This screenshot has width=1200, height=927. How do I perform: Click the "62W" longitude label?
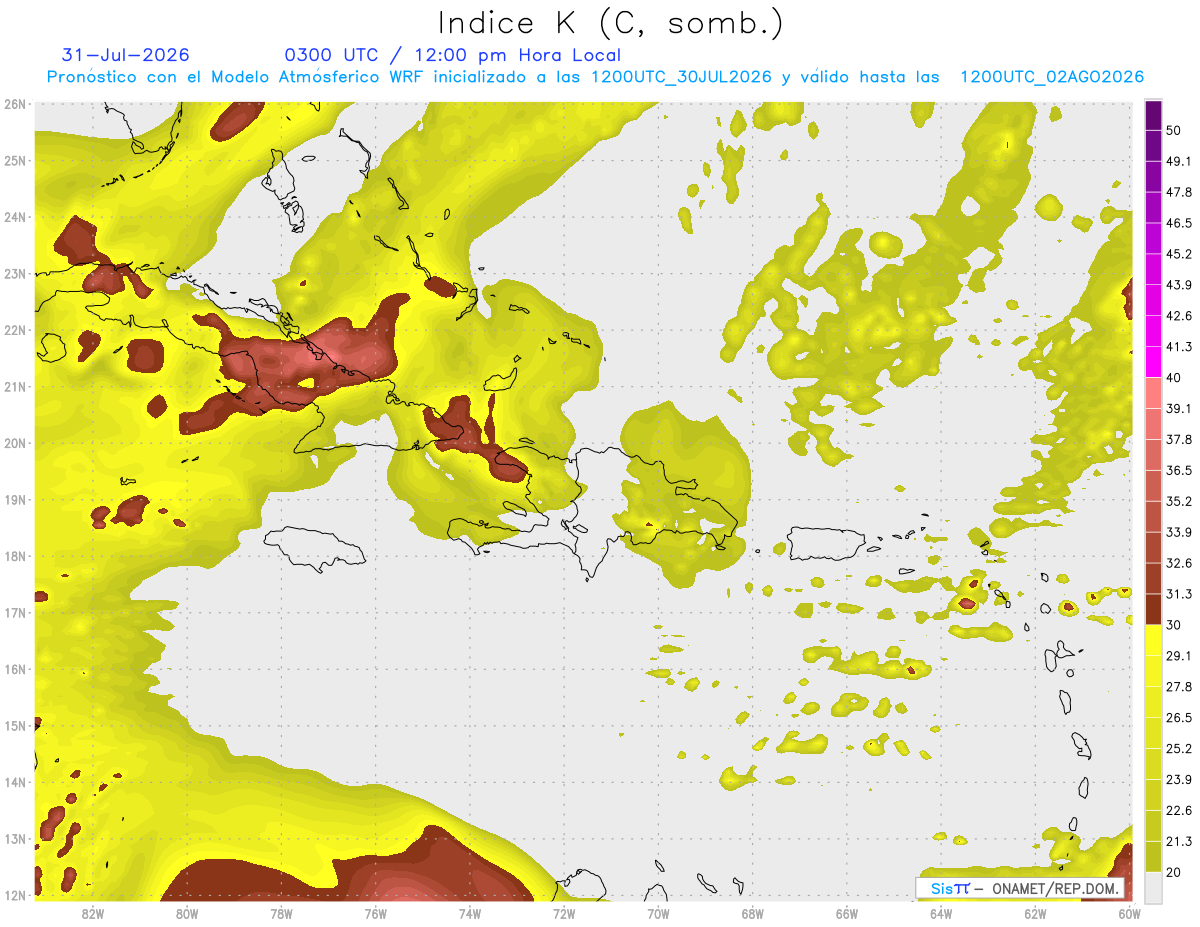point(1035,914)
